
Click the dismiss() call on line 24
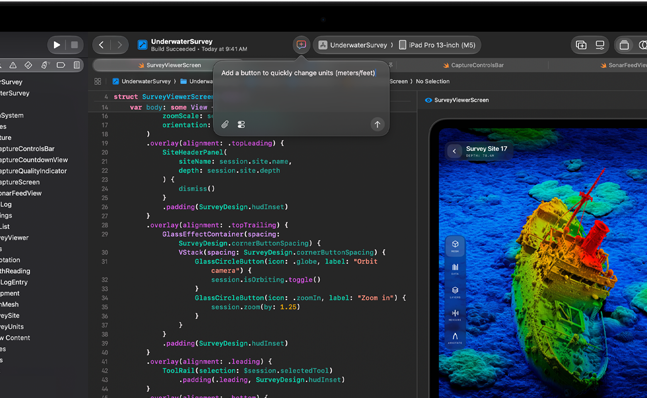click(196, 189)
